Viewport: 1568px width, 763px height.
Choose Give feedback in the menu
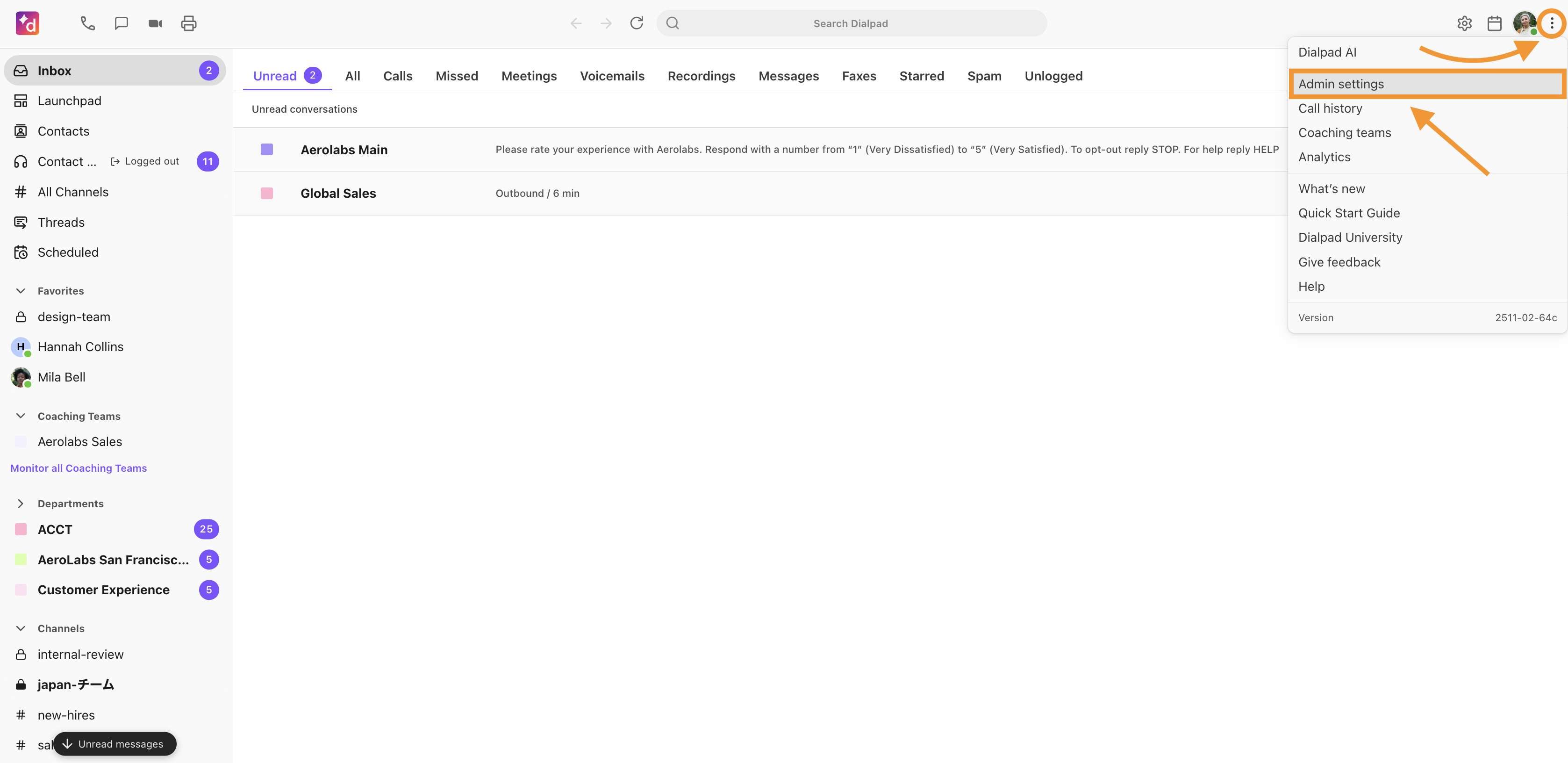click(1427, 262)
